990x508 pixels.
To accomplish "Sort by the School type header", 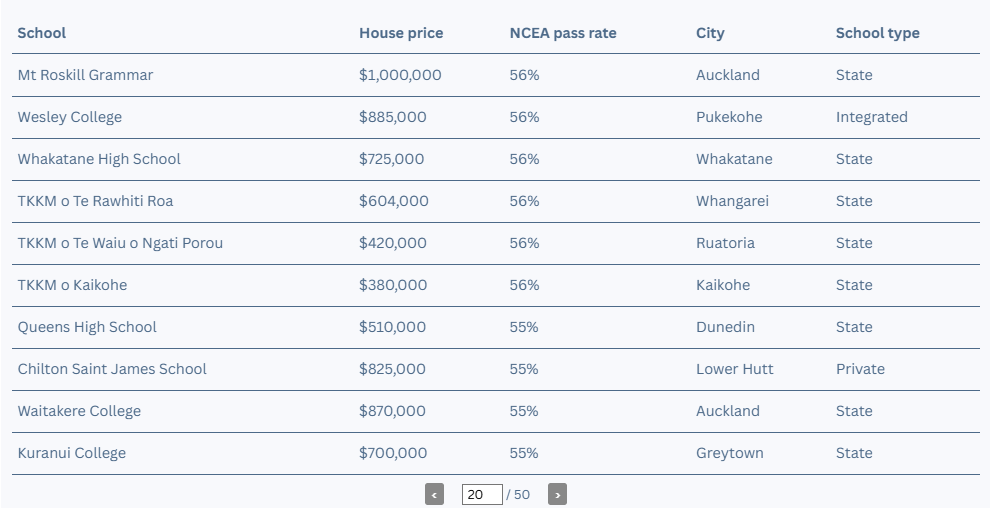I will coord(878,33).
